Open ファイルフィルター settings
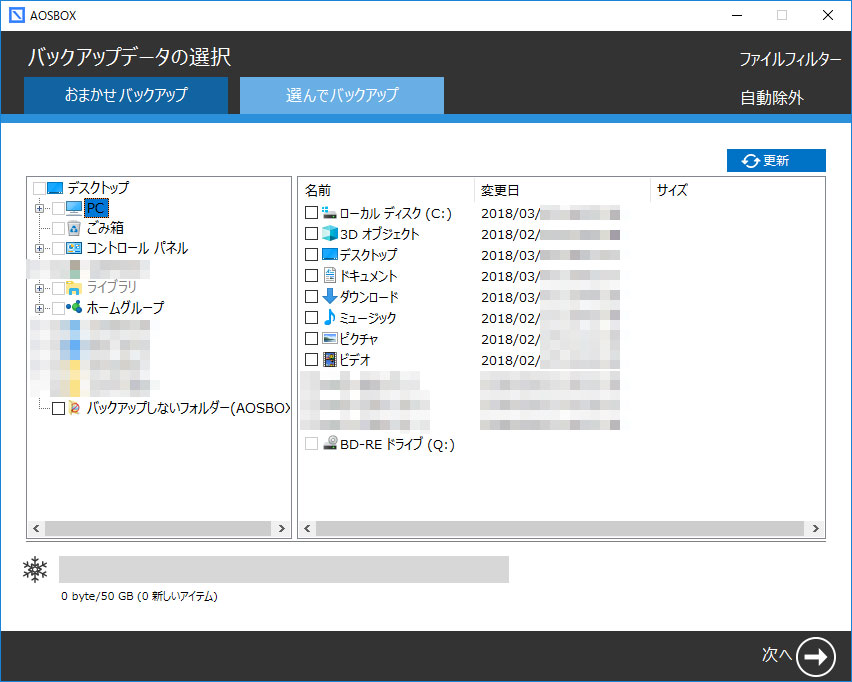 (790, 59)
